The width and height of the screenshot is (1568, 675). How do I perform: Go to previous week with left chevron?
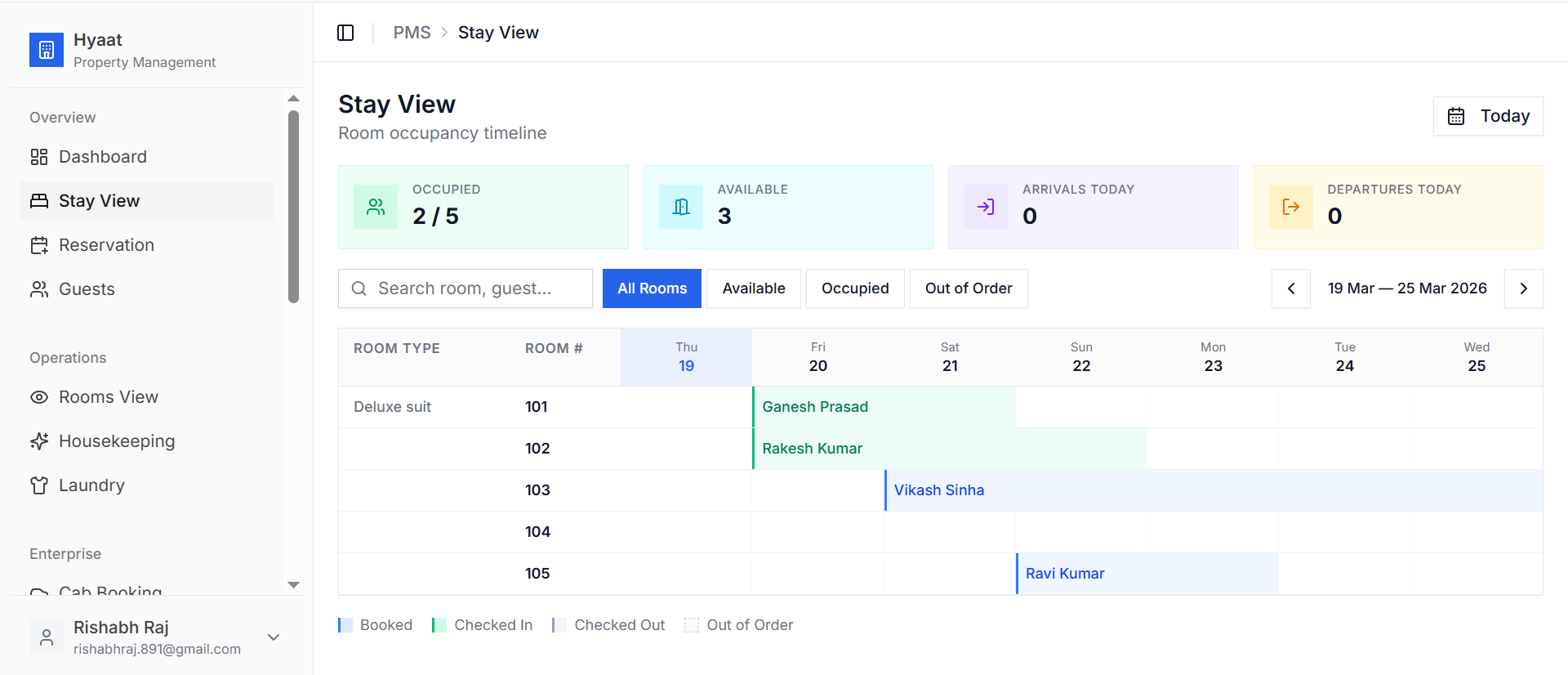(1291, 288)
